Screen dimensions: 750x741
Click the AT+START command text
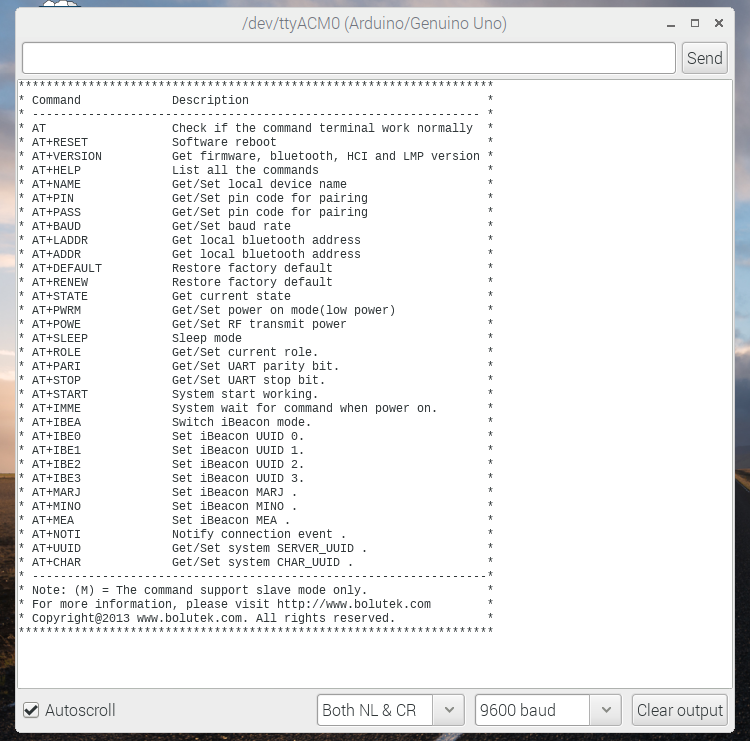(x=60, y=394)
